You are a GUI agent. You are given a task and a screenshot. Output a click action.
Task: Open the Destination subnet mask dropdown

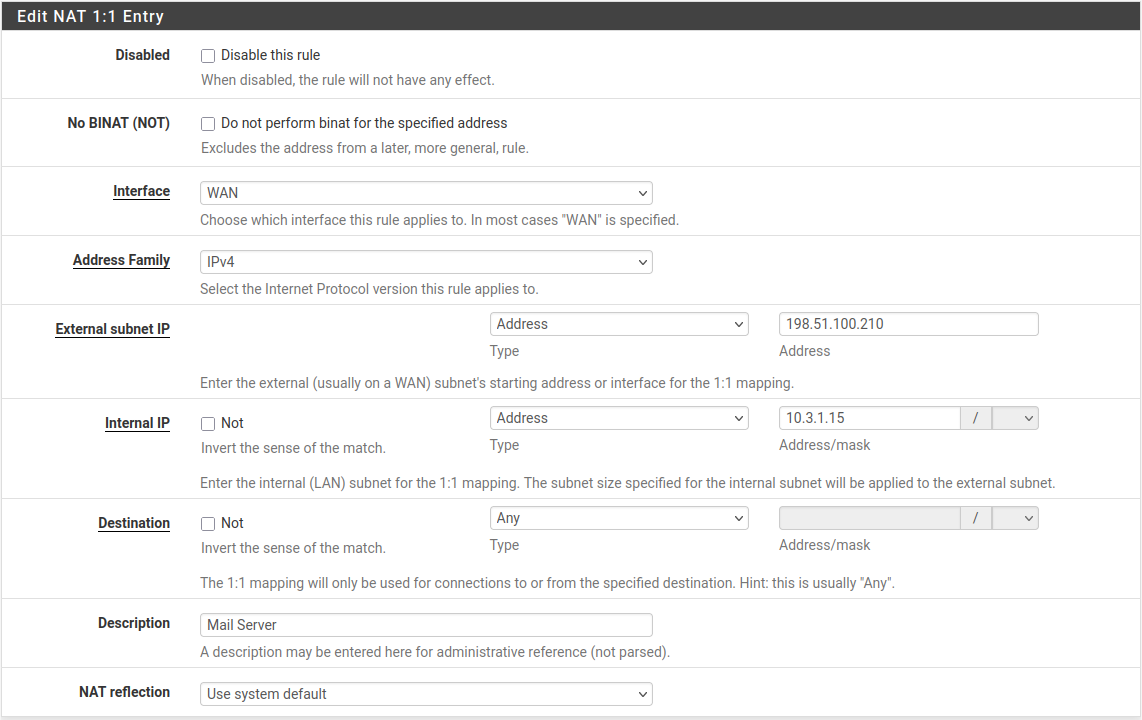(1014, 517)
